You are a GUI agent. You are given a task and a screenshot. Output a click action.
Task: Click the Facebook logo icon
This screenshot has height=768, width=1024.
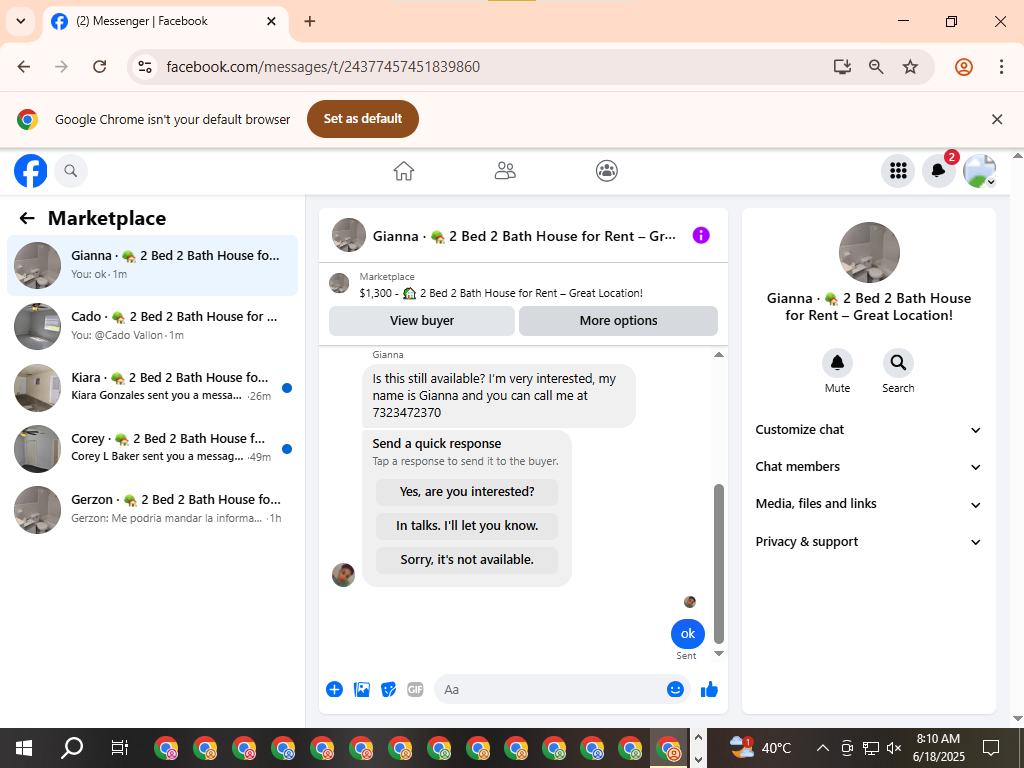(x=31, y=171)
